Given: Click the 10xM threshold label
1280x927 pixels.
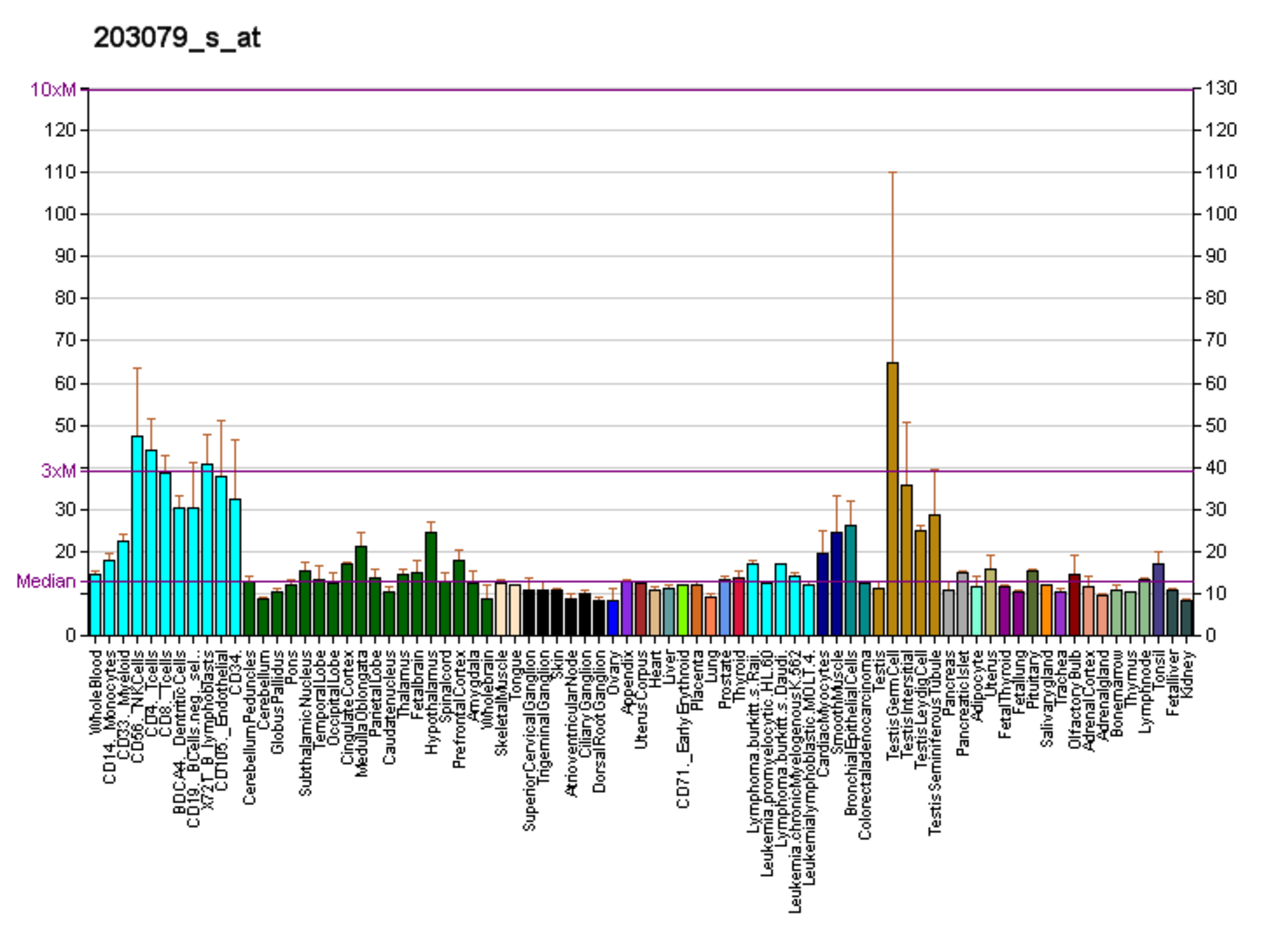Looking at the screenshot, I should pyautogui.click(x=53, y=89).
